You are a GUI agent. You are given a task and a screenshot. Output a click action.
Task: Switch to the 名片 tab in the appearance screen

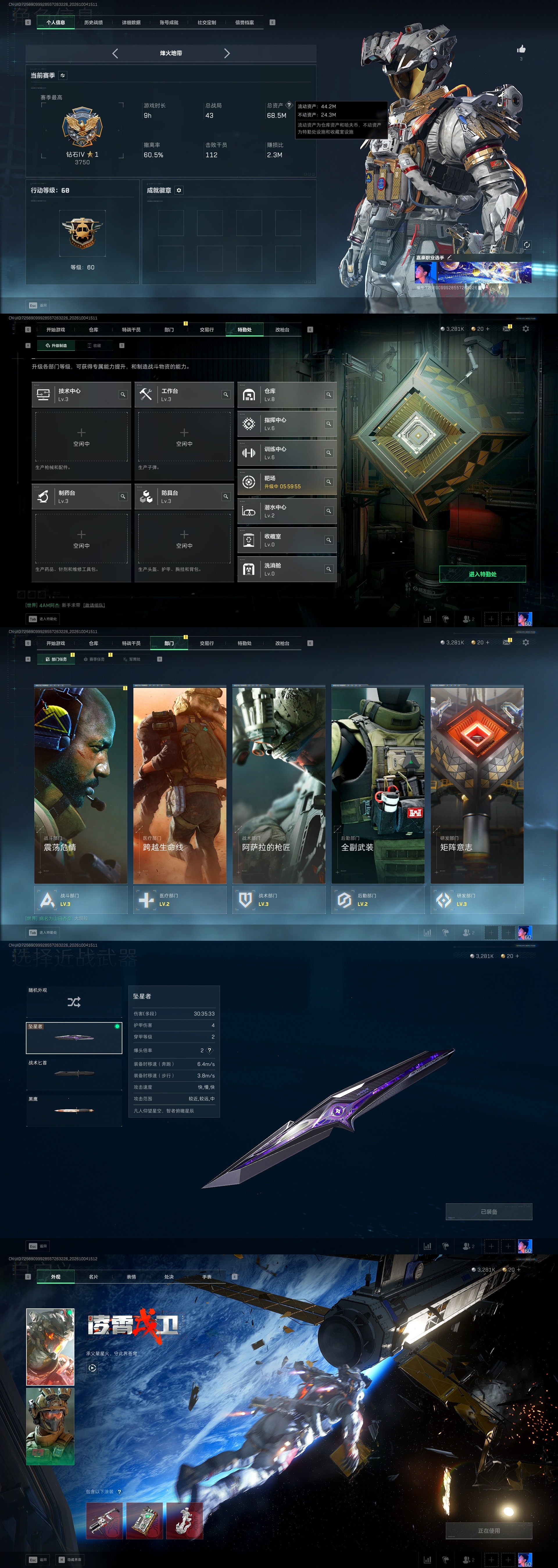93,1276
